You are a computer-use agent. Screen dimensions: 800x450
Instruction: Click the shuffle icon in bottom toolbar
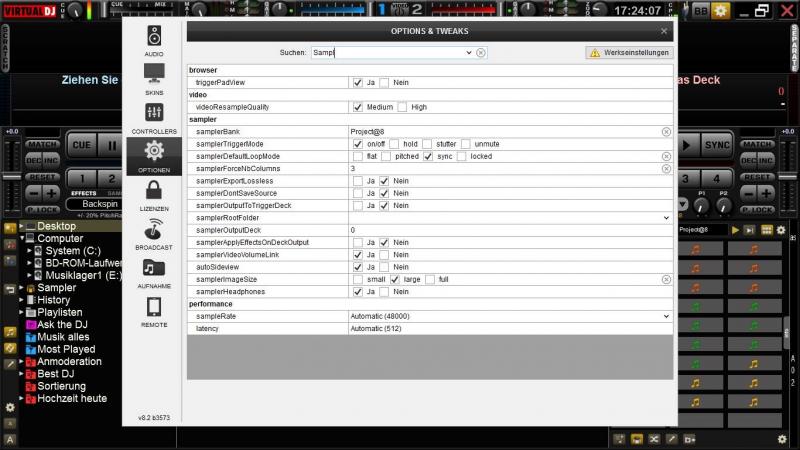654,439
